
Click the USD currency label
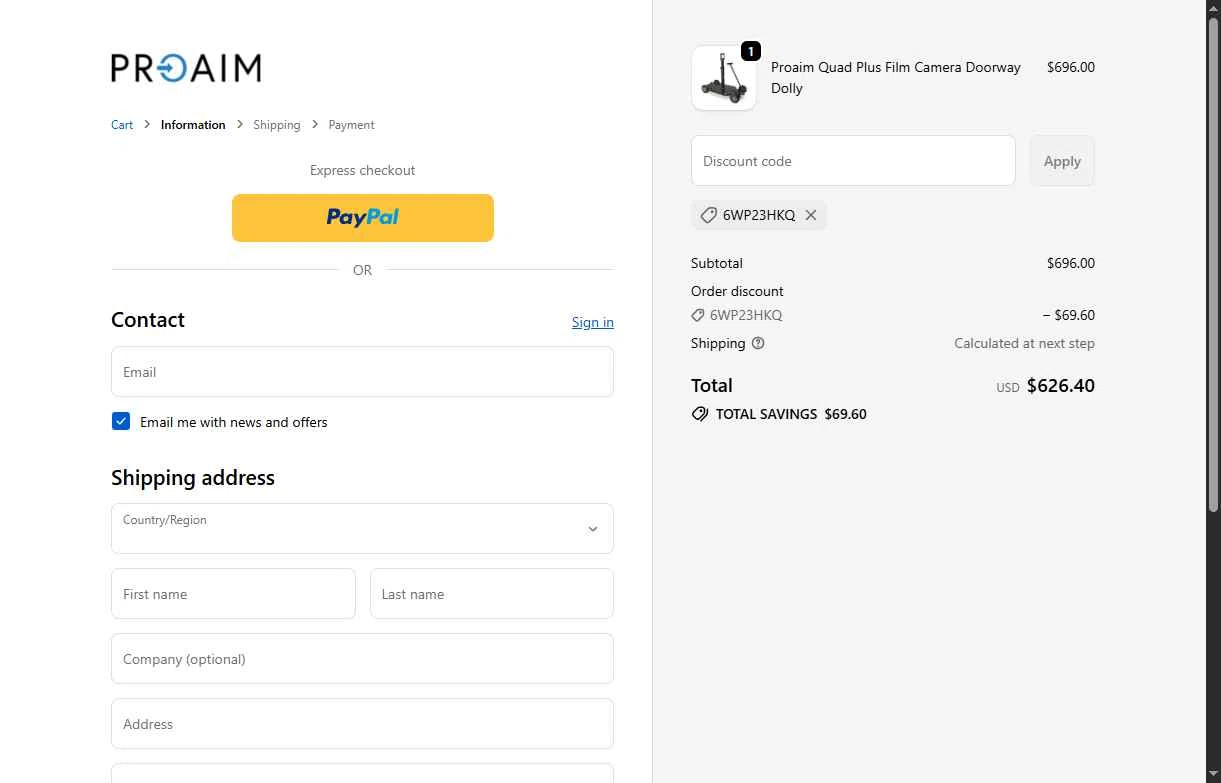[1008, 388]
